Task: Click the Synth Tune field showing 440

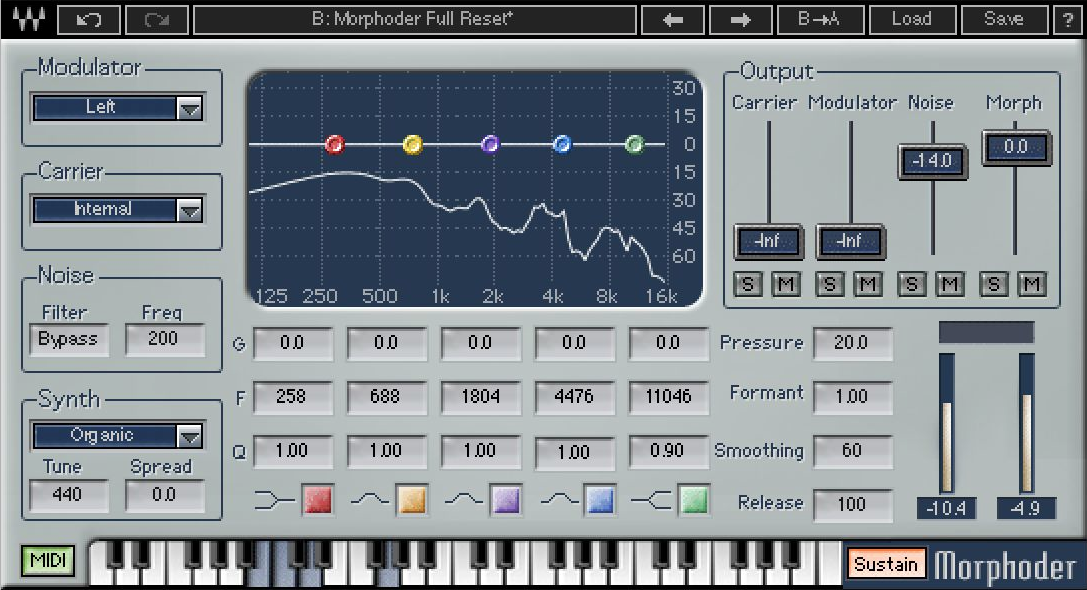Action: pos(68,495)
